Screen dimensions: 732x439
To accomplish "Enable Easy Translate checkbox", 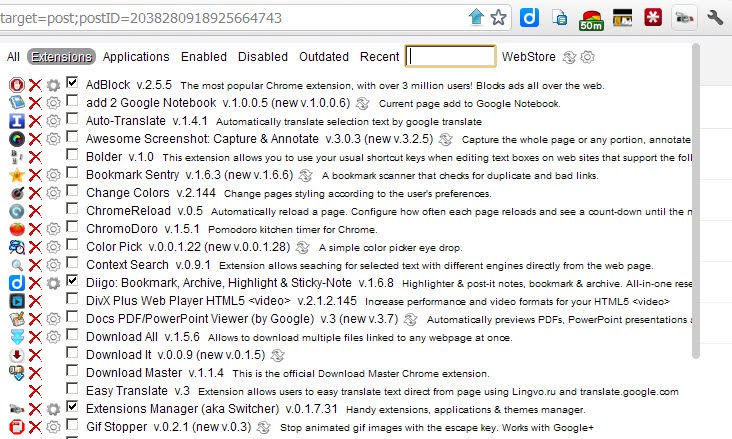I will [x=72, y=388].
